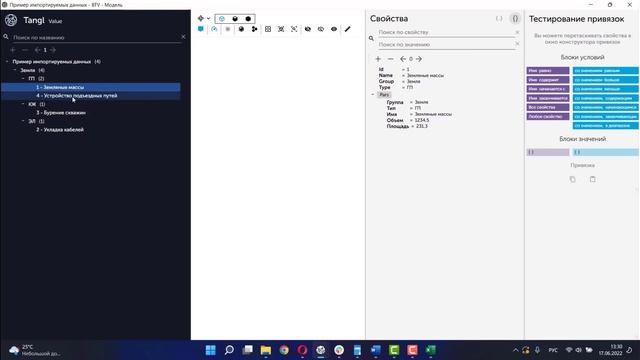The height and width of the screenshot is (360, 640).
Task: Click the Tangl logo icon
Action: pyautogui.click(x=11, y=20)
